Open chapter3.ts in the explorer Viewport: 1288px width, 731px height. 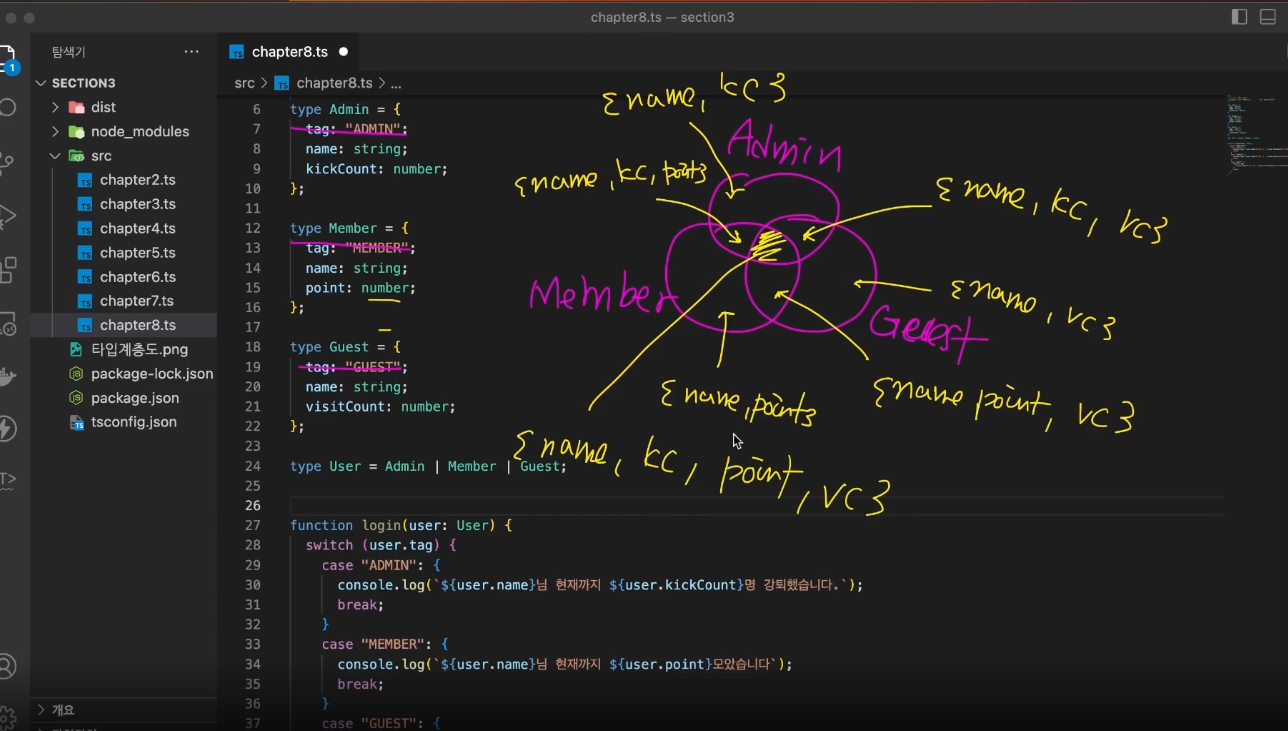137,204
